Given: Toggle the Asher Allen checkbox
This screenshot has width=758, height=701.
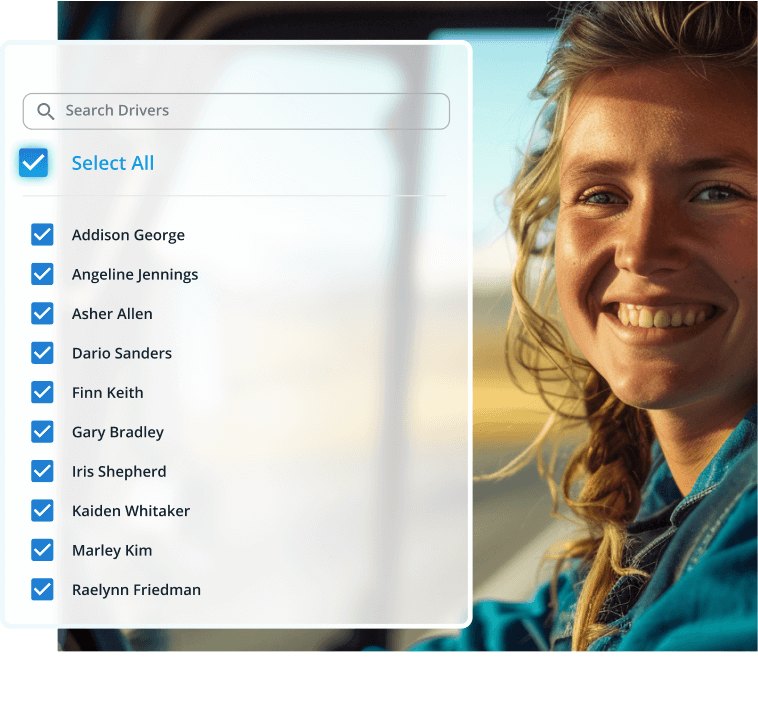Looking at the screenshot, I should tap(42, 313).
